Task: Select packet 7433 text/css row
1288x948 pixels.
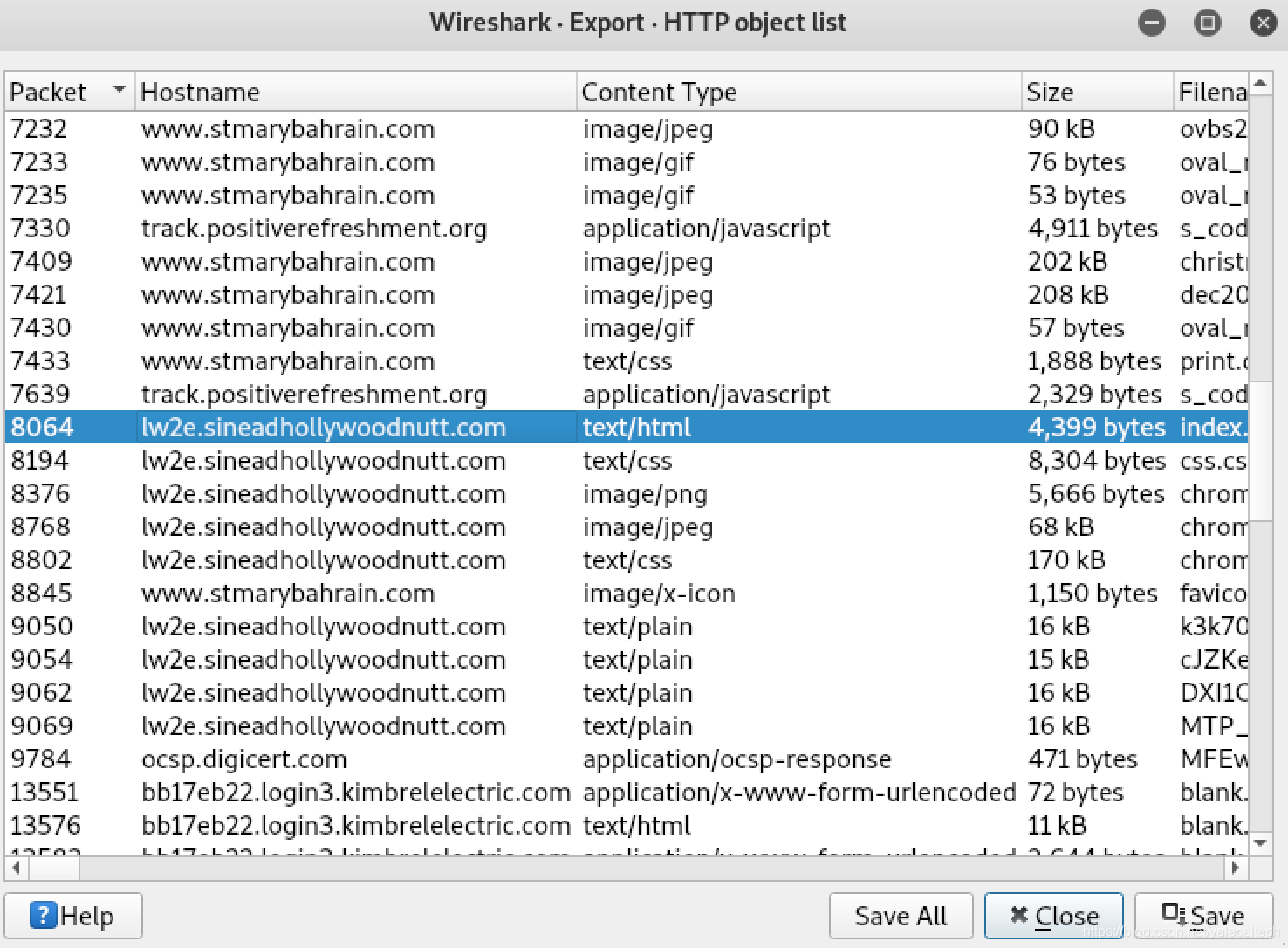Action: coord(627,361)
